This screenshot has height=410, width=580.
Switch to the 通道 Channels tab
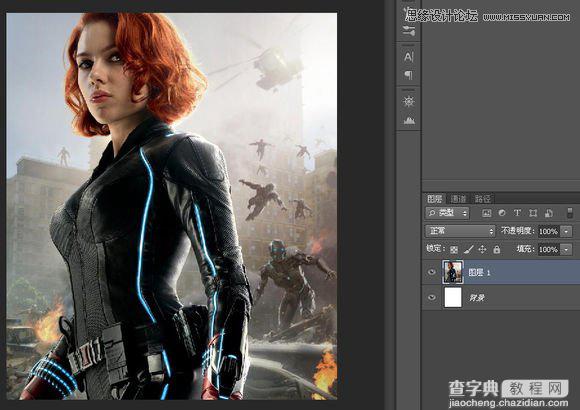tap(458, 199)
